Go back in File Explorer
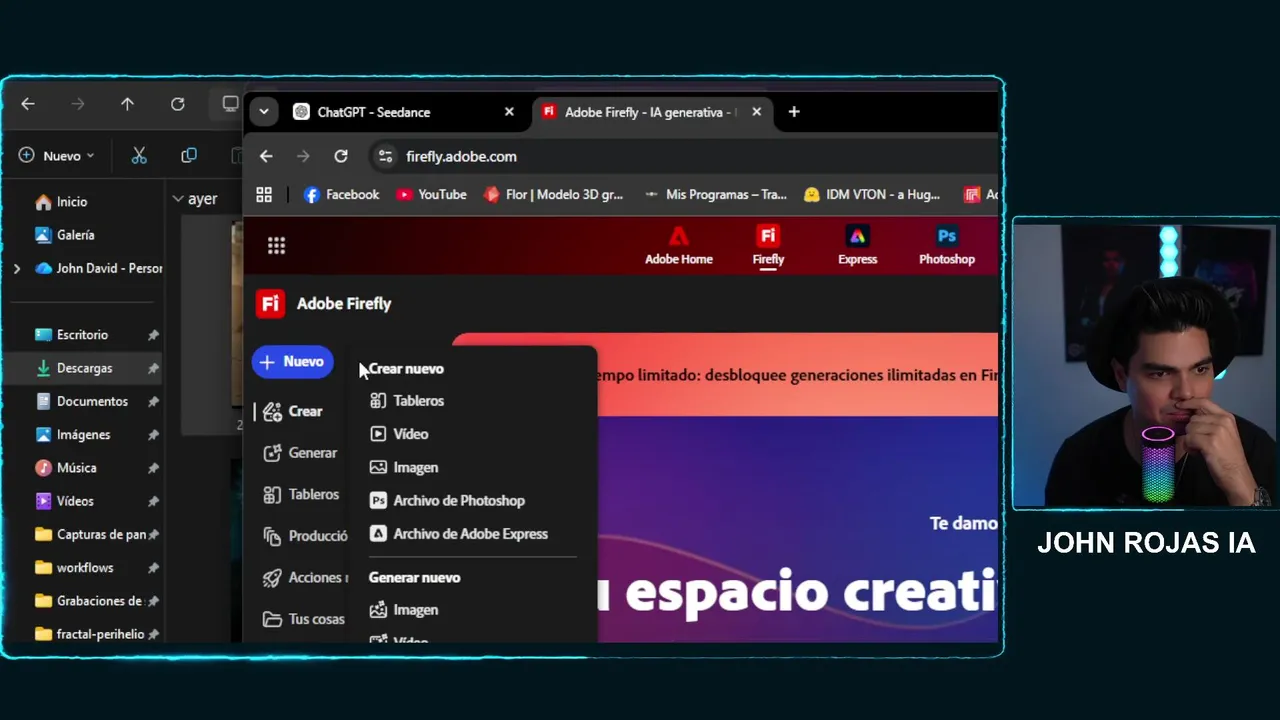Screen dimensions: 1280x720 pos(28,104)
